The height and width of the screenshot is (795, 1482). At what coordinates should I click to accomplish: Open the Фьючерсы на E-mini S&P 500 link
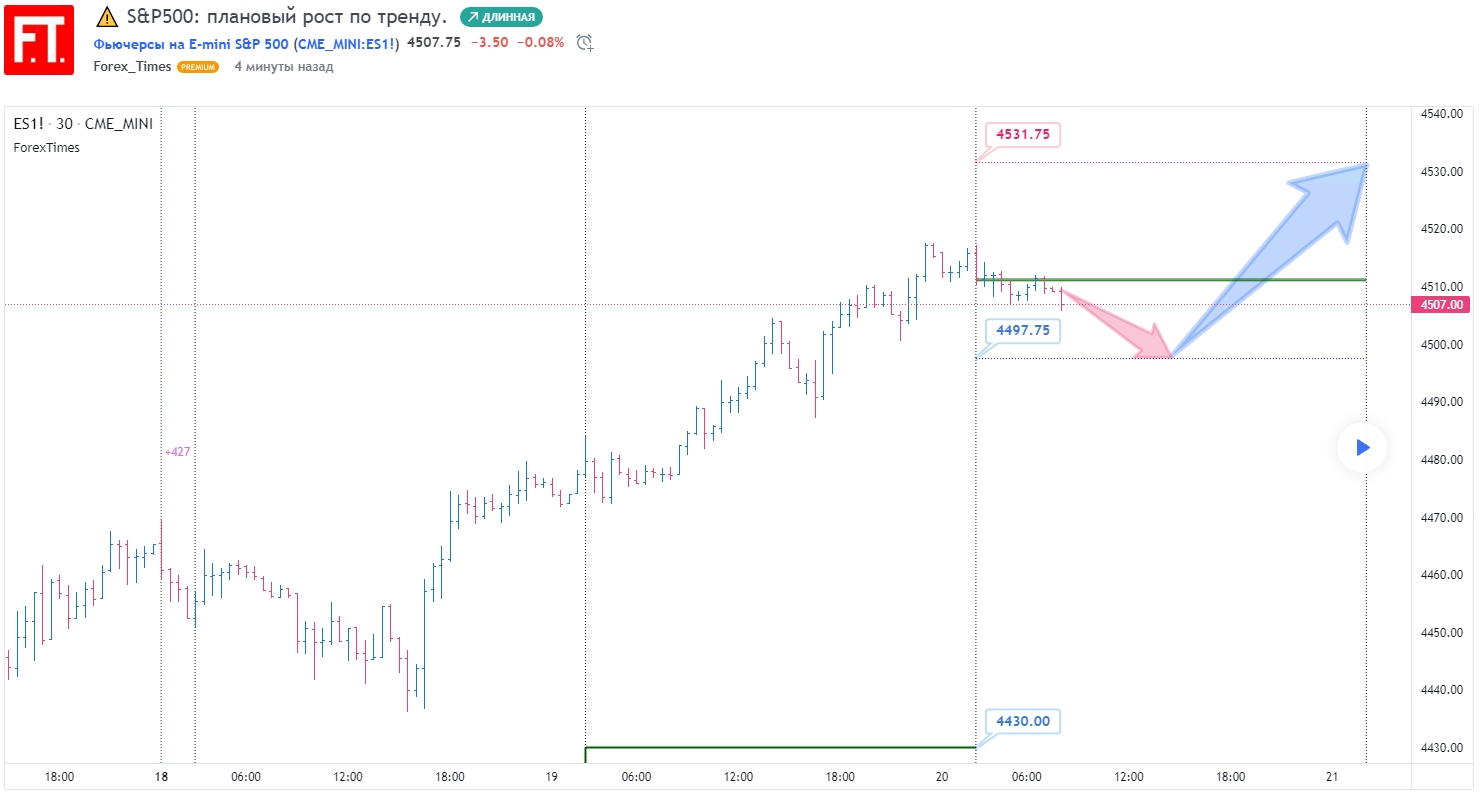pyautogui.click(x=246, y=43)
